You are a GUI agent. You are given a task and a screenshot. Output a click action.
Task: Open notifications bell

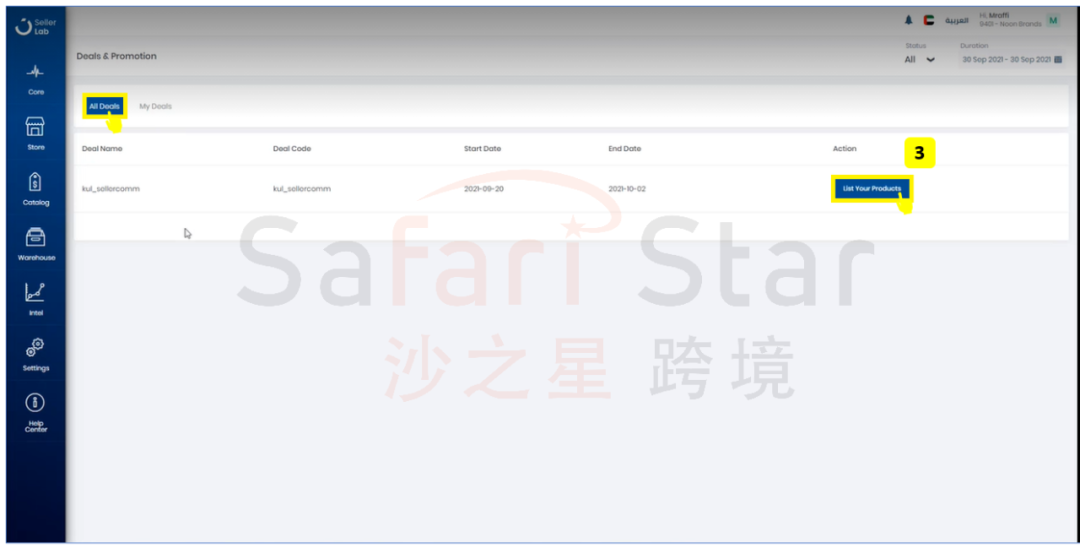point(908,21)
